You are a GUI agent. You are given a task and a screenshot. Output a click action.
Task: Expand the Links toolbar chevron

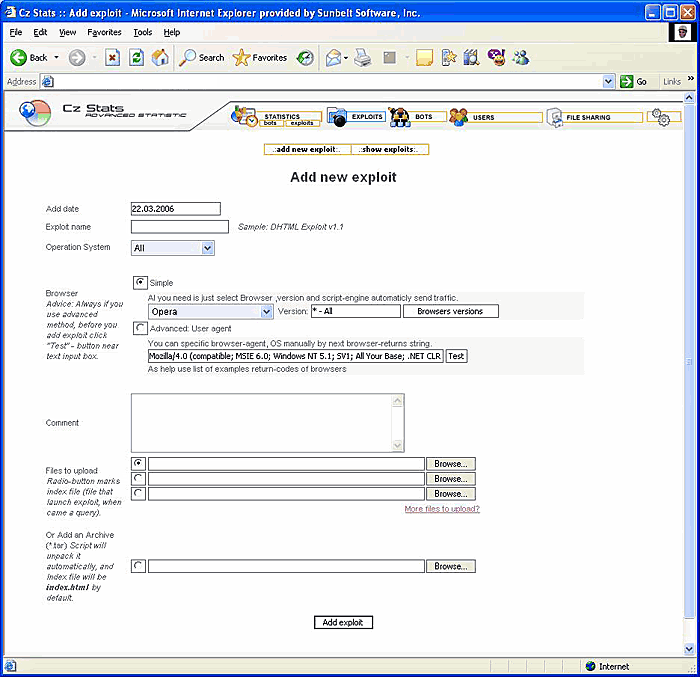[691, 79]
